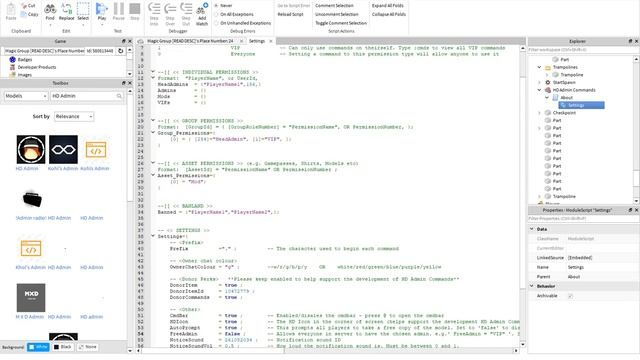Click the Add Watch debugger icon
The height and width of the screenshot is (360, 640).
202,13
